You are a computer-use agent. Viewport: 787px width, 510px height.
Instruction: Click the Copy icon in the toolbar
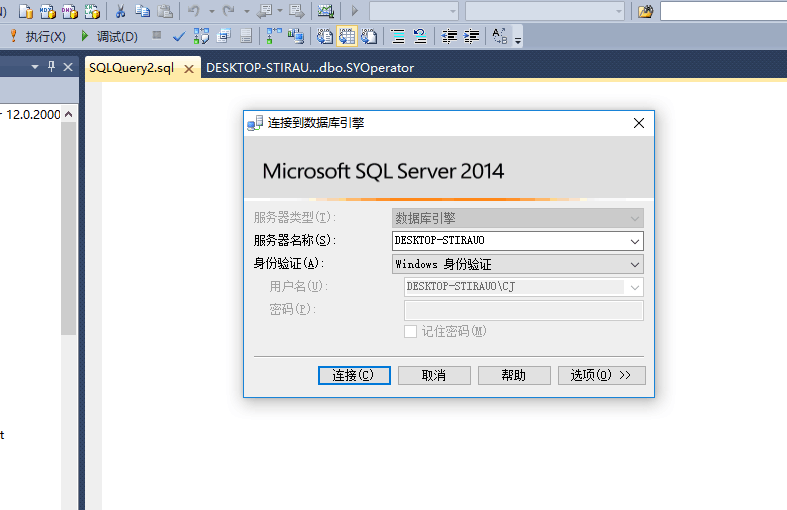pyautogui.click(x=143, y=11)
